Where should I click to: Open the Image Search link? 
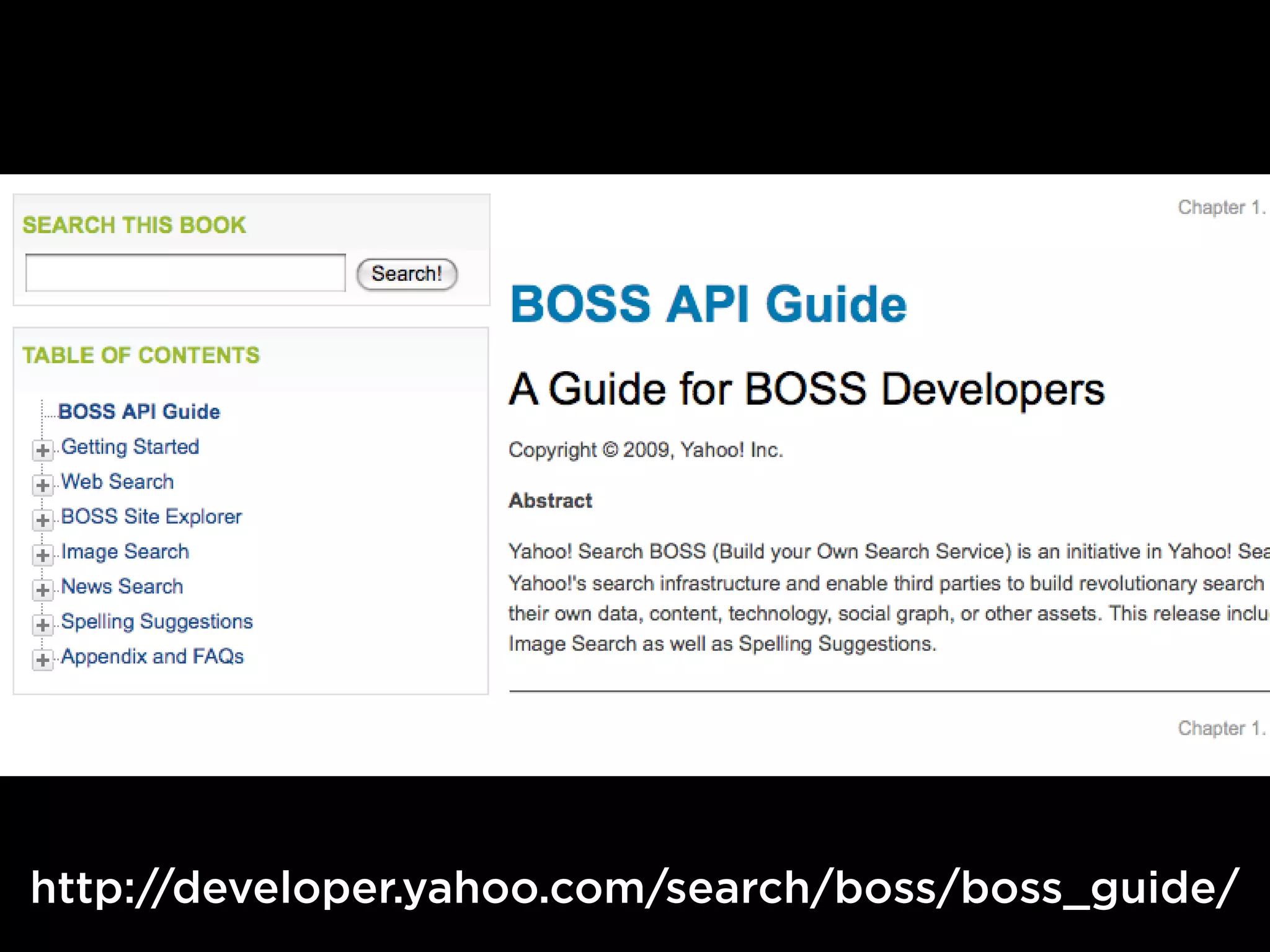point(125,552)
